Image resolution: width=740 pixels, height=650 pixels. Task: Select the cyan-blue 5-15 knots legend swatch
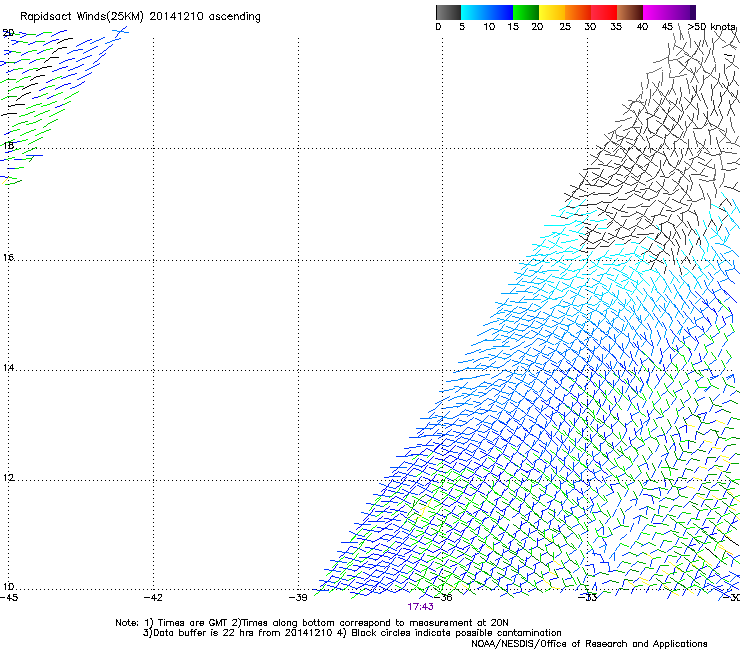coord(487,12)
